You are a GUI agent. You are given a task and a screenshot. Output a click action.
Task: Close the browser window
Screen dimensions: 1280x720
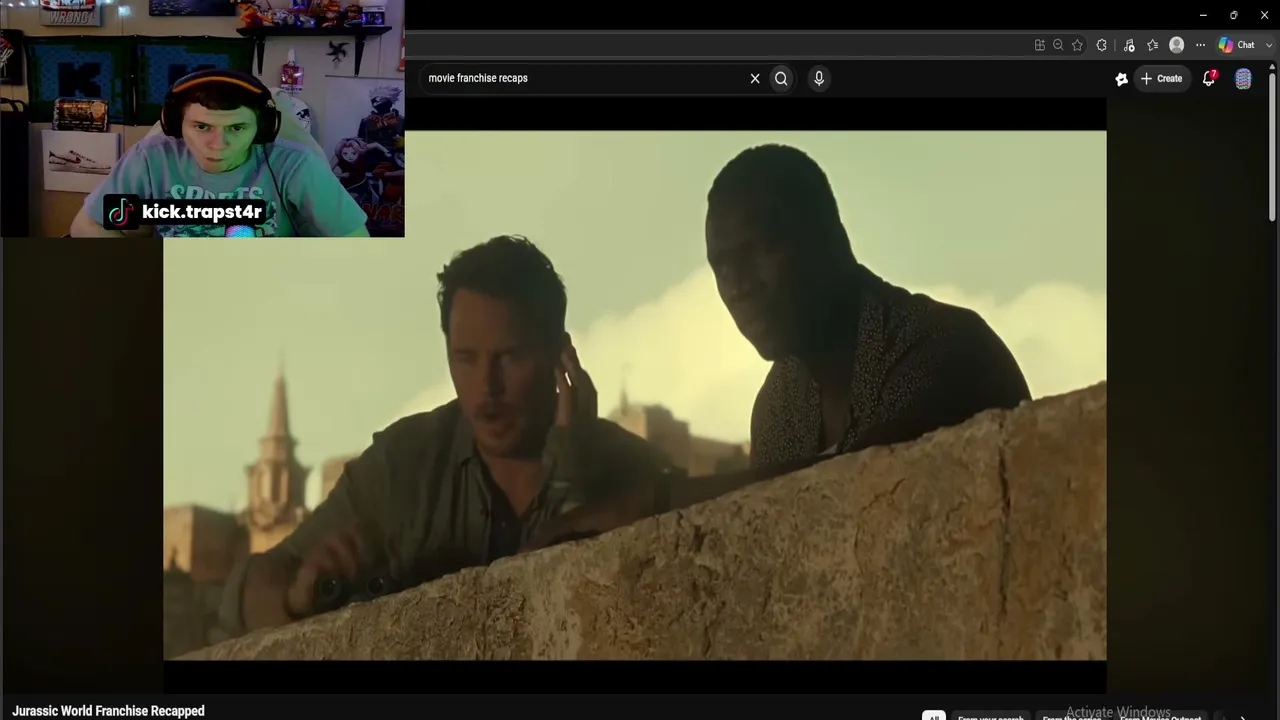(1264, 15)
